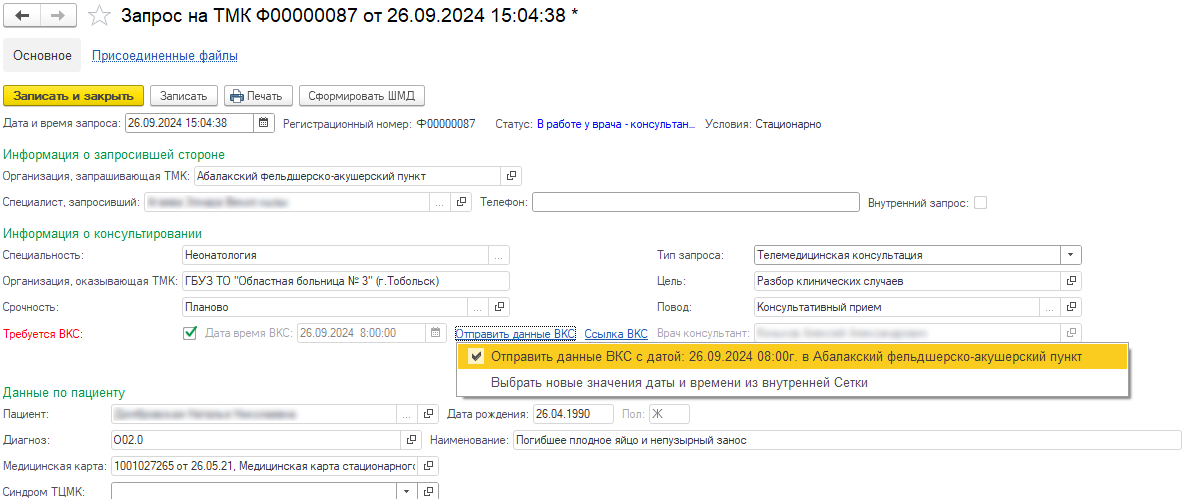Open the medical card record icon
This screenshot has height=499, width=1185.
428,466
